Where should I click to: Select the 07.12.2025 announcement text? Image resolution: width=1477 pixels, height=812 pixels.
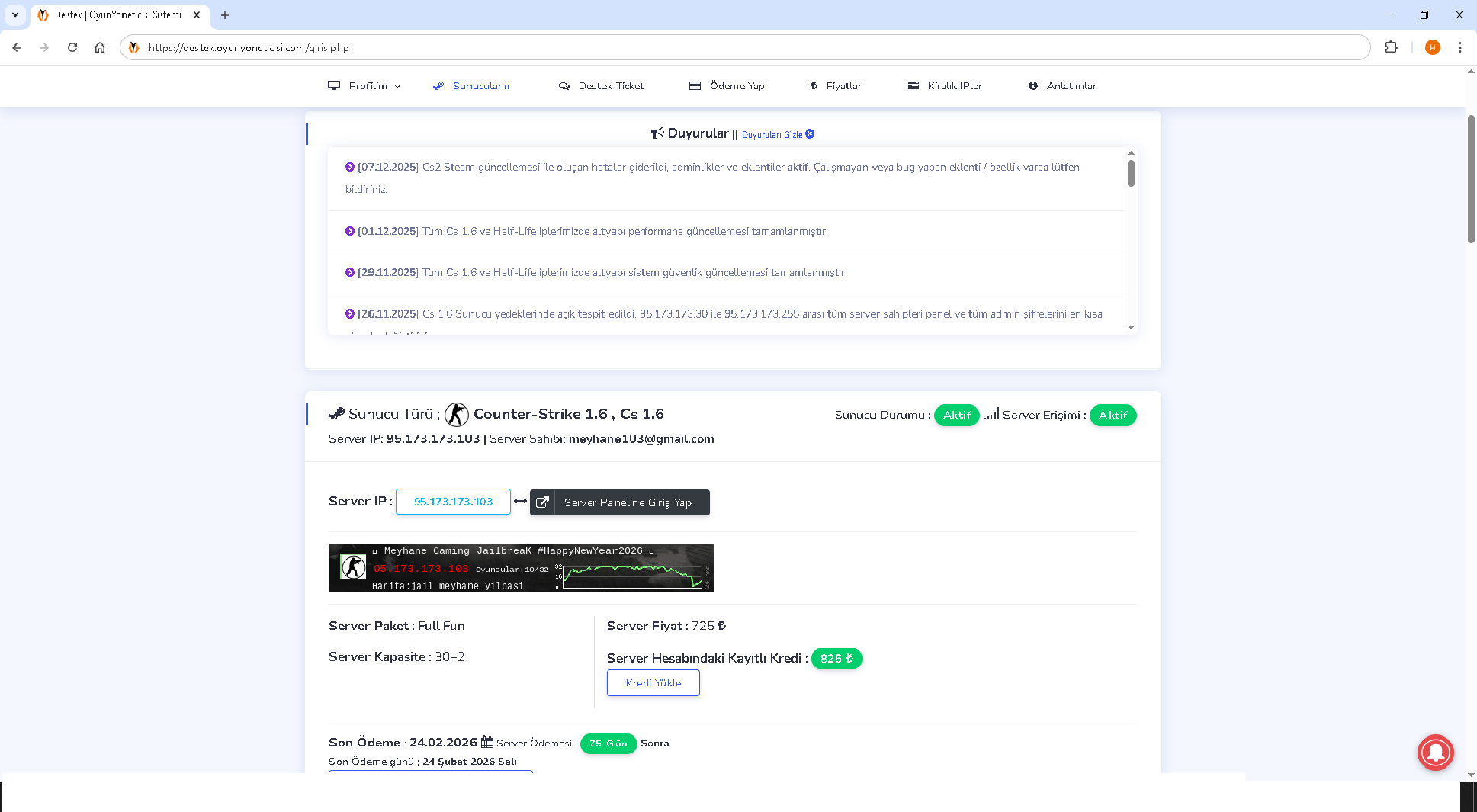tap(712, 178)
